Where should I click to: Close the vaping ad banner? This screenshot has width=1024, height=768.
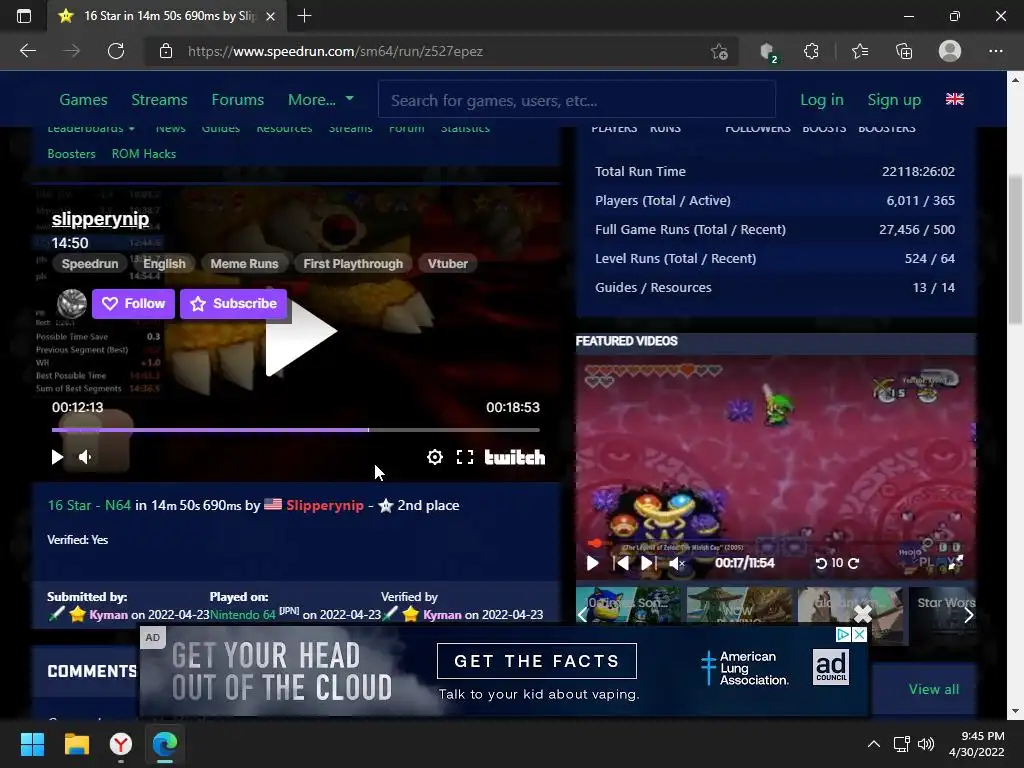[x=859, y=634]
